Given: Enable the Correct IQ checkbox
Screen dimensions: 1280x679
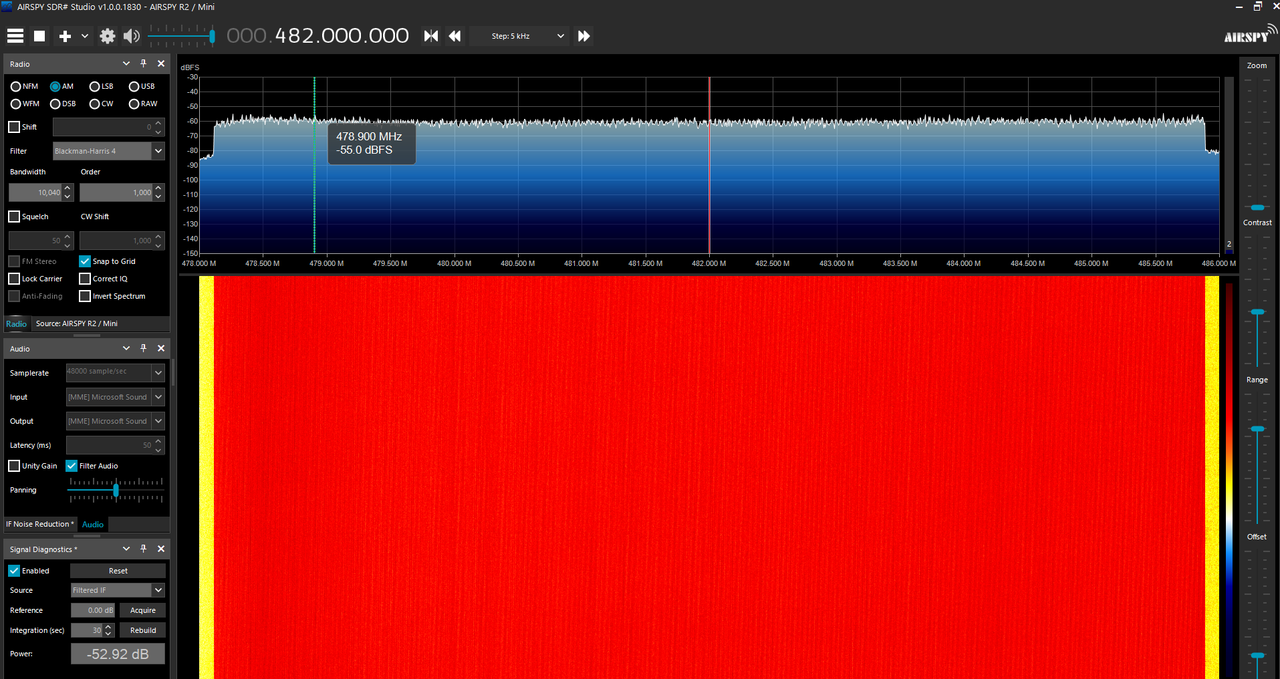Looking at the screenshot, I should [85, 278].
